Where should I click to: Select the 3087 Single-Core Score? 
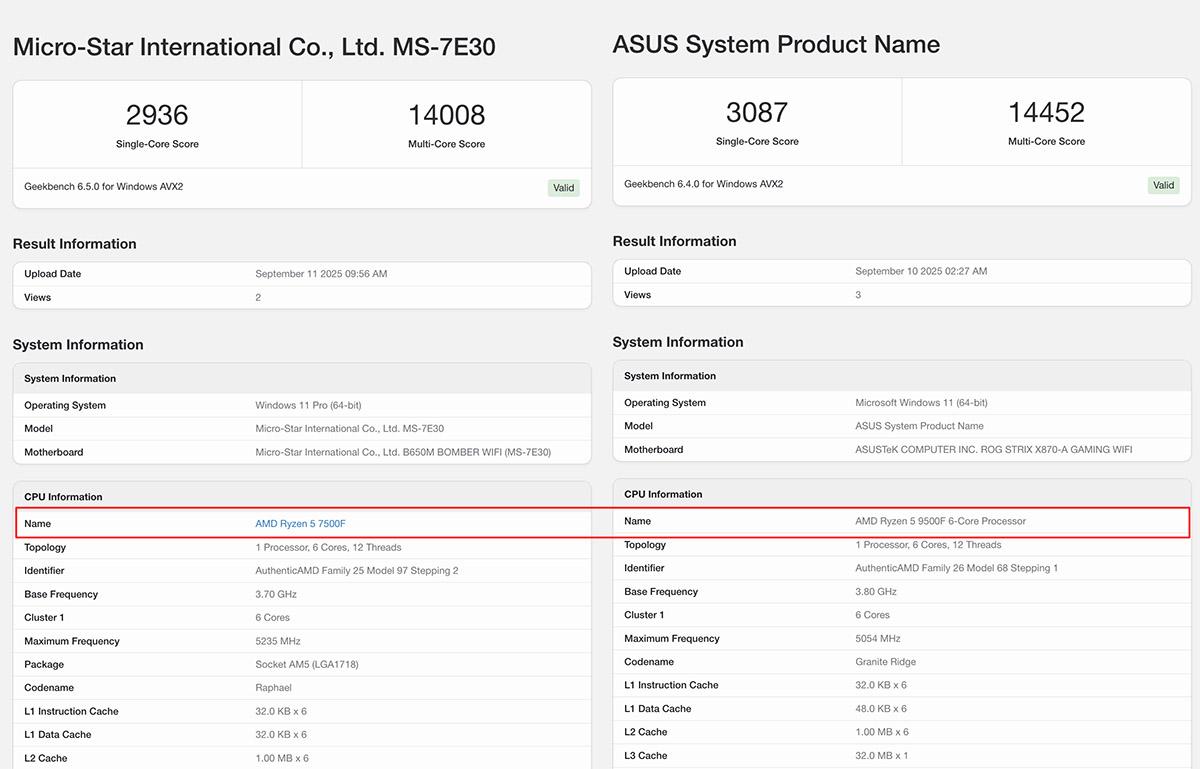pyautogui.click(x=757, y=113)
